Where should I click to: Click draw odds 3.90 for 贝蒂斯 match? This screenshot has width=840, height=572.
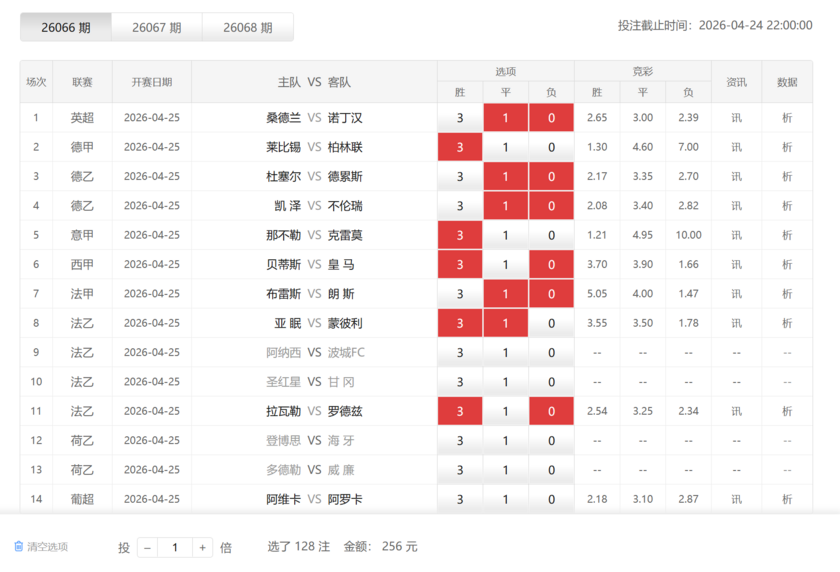(643, 264)
